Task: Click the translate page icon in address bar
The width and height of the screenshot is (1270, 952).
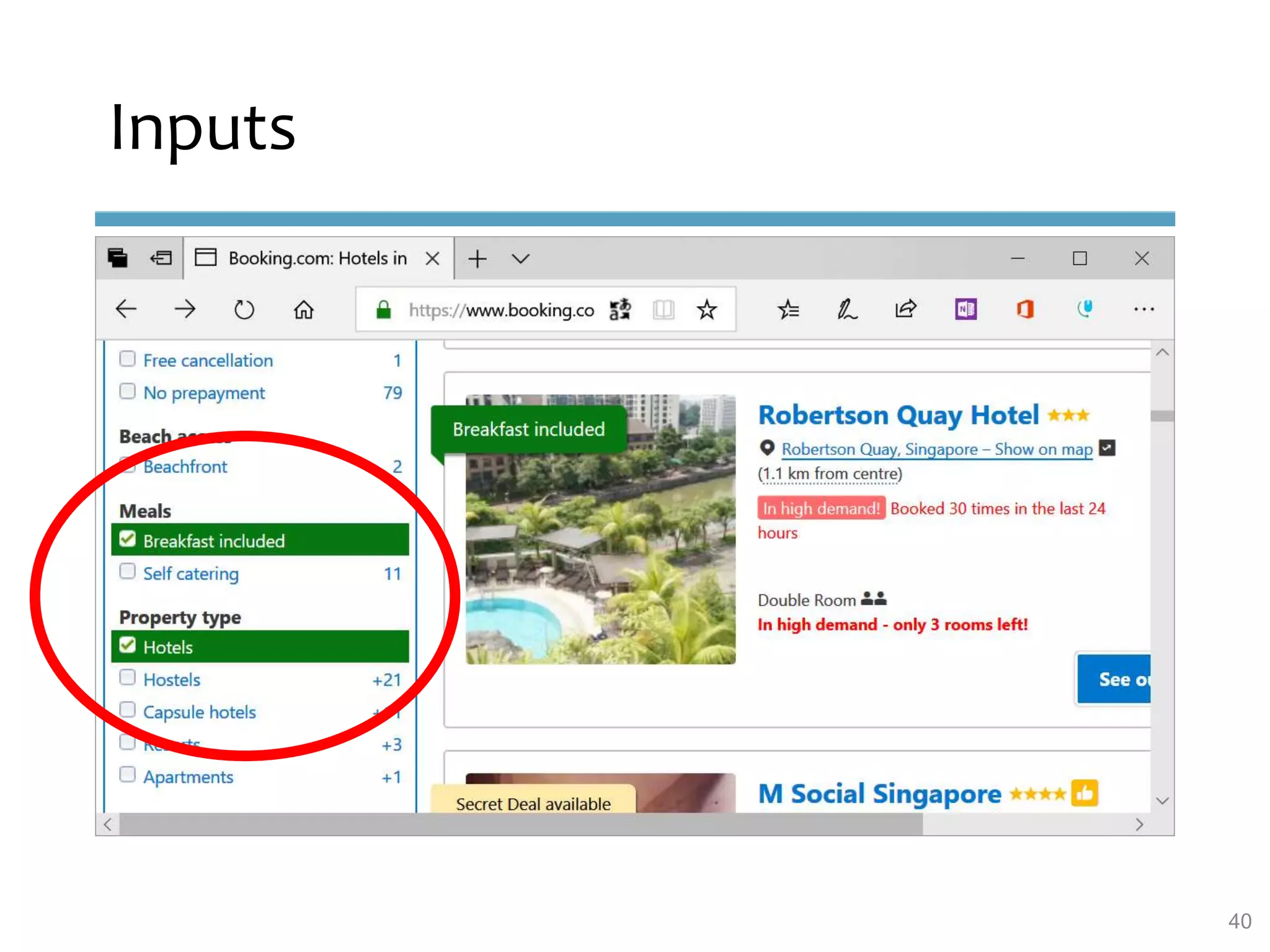Action: coord(619,309)
